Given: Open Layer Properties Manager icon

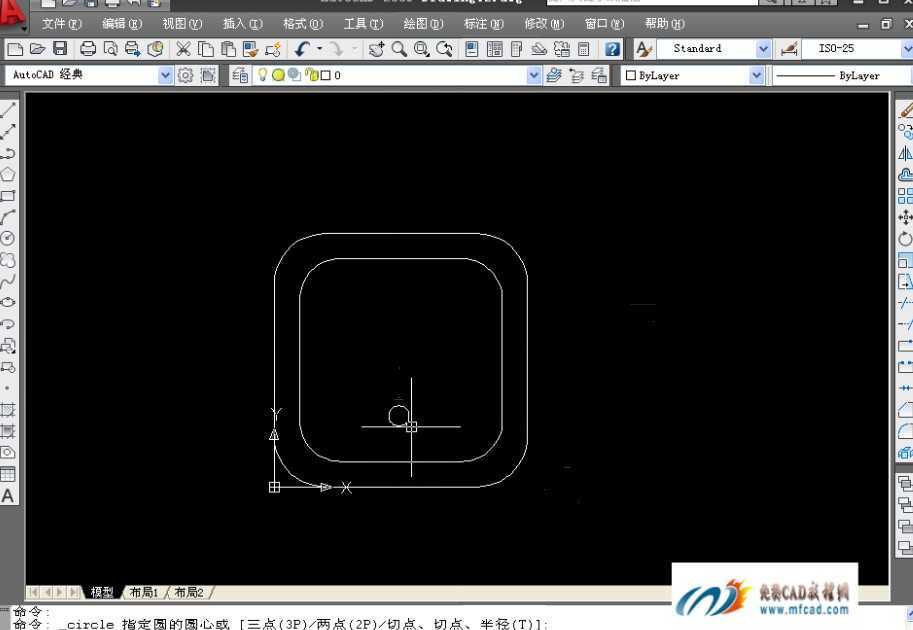Looking at the screenshot, I should [239, 75].
